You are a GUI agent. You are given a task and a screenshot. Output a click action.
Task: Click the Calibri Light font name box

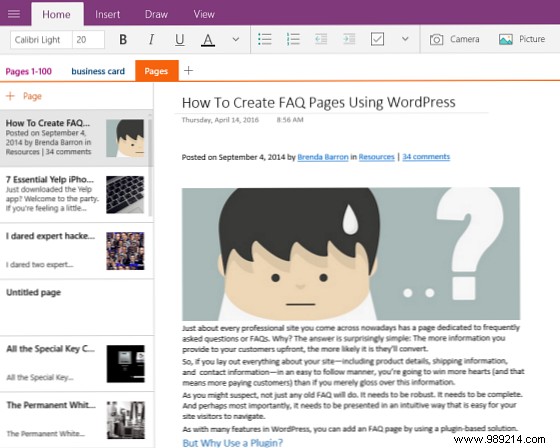point(41,40)
